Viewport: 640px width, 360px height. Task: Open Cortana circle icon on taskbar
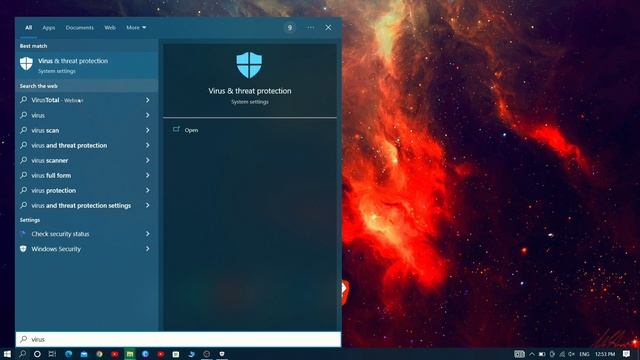coord(37,354)
